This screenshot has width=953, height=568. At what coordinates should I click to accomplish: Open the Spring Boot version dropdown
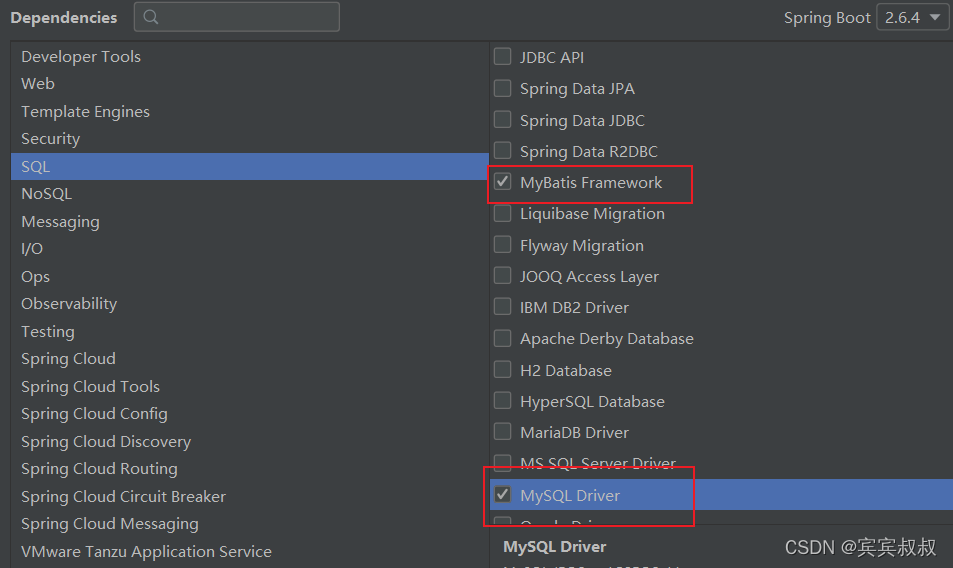click(912, 18)
